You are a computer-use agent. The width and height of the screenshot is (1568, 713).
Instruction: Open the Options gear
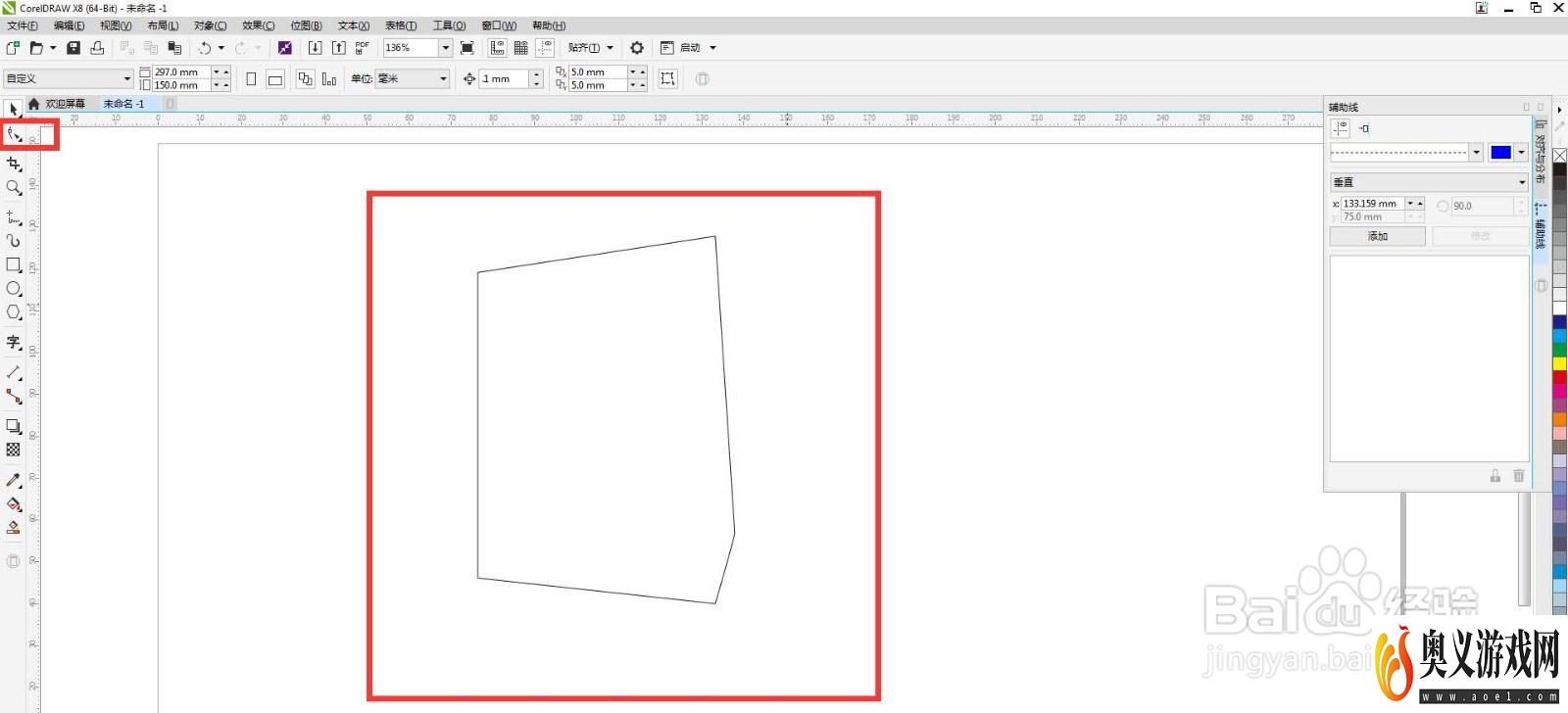pyautogui.click(x=637, y=47)
